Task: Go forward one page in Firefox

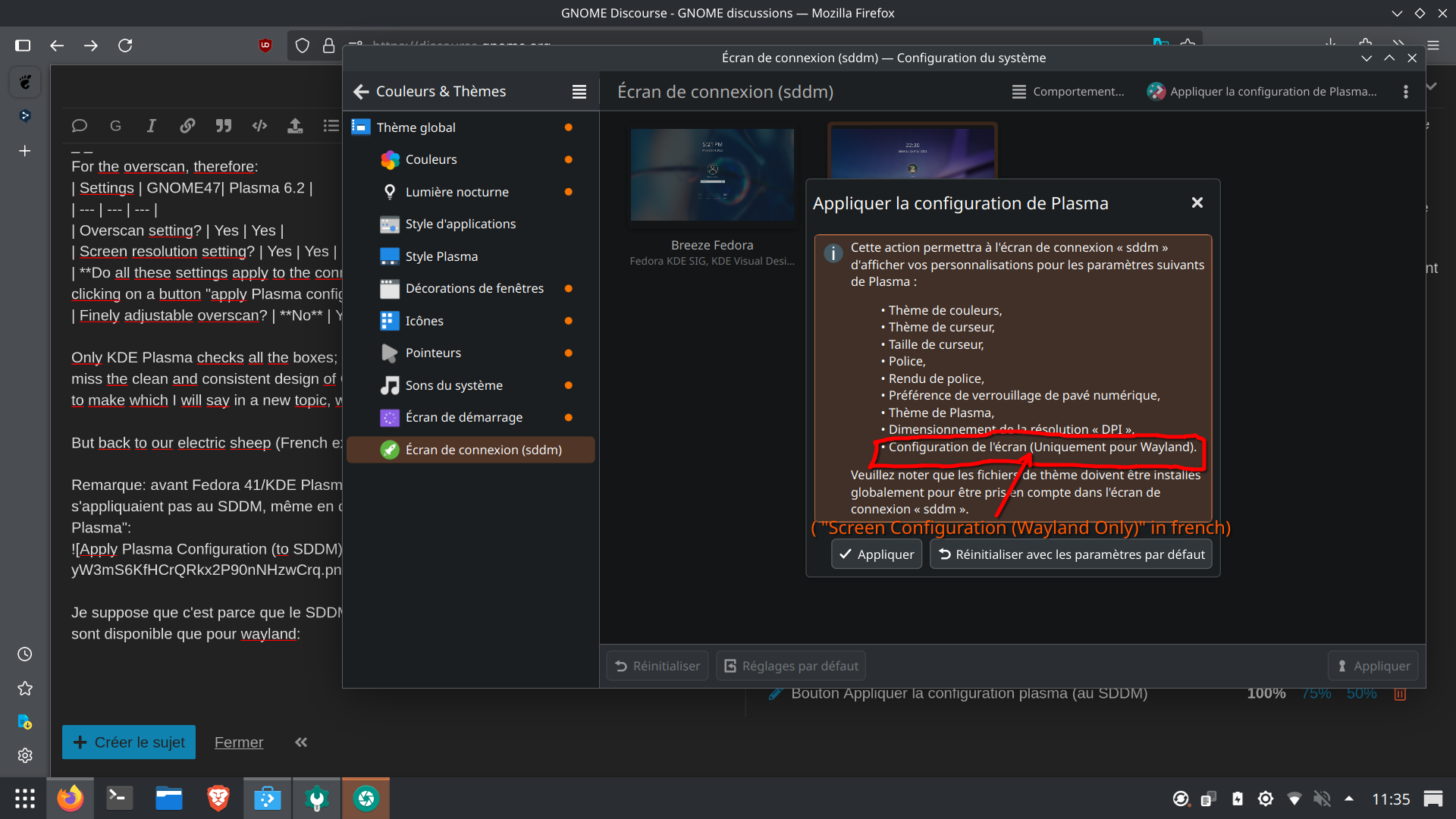Action: tap(91, 45)
